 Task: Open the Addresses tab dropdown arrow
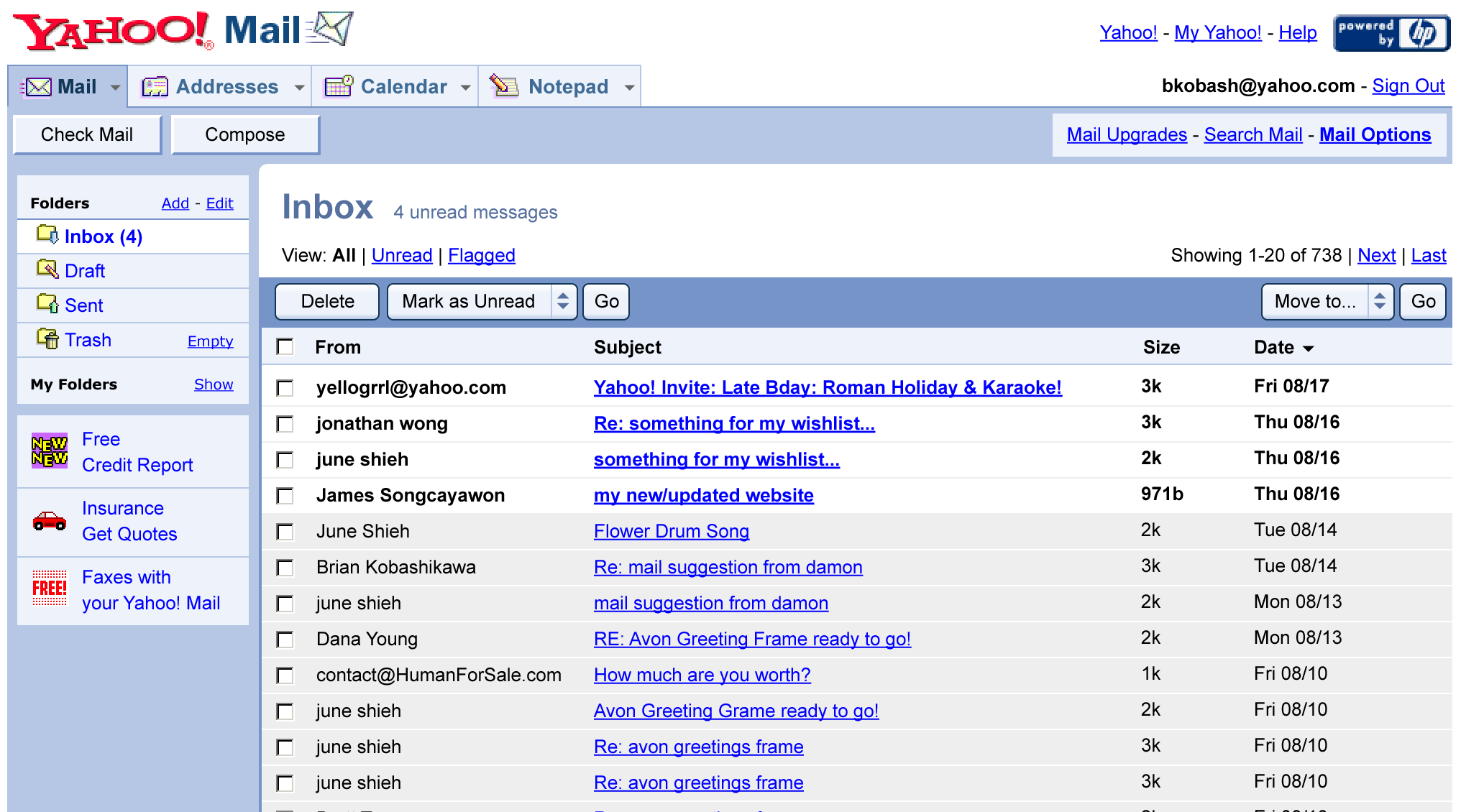pos(299,88)
